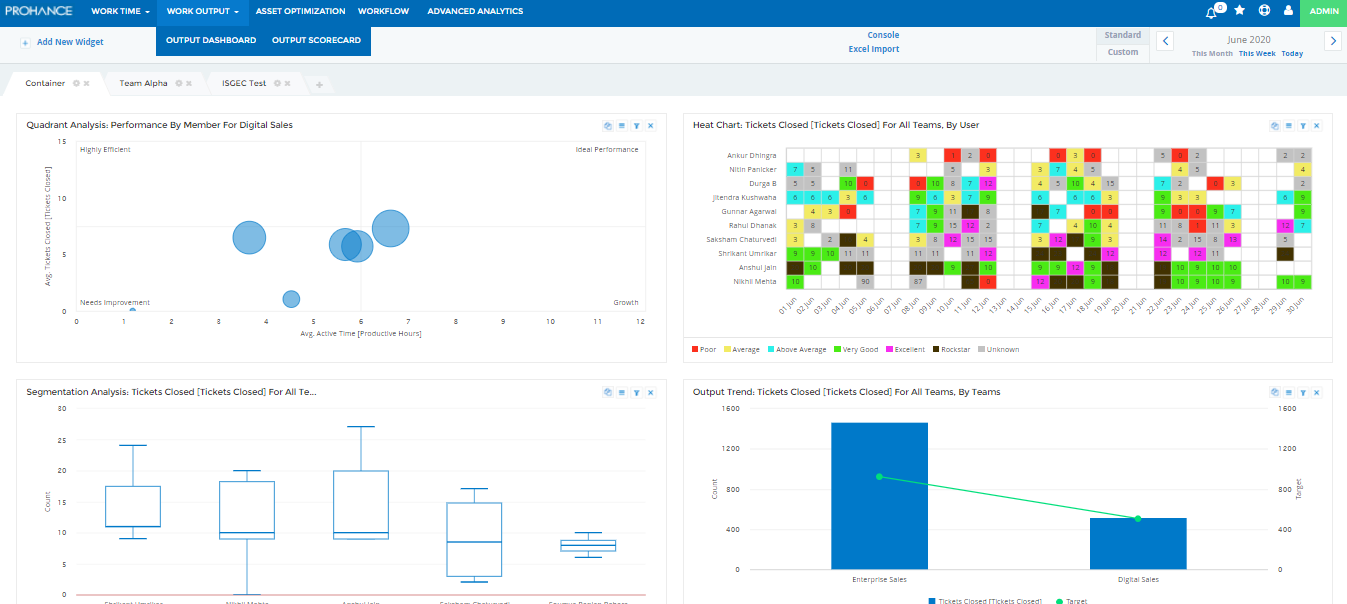Click the user profile icon
1347x604 pixels.
pos(1287,11)
